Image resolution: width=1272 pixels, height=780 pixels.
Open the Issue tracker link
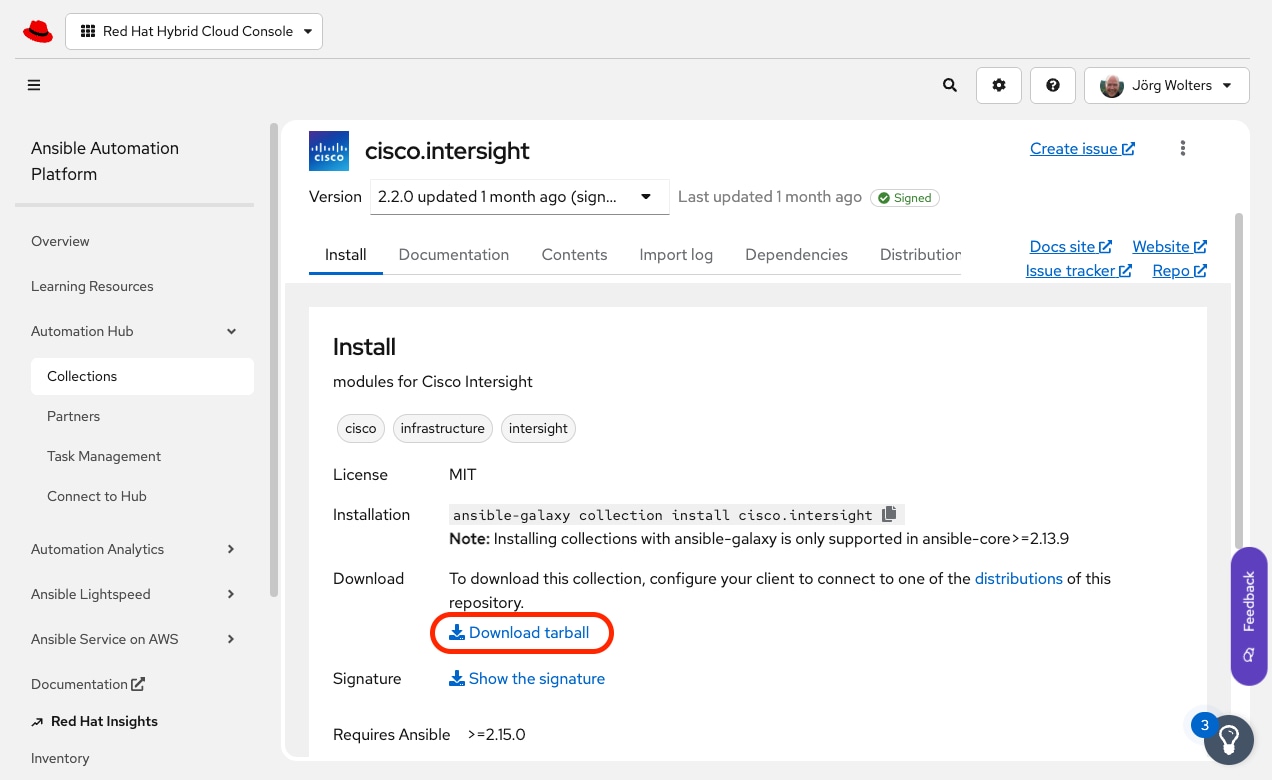(x=1078, y=271)
